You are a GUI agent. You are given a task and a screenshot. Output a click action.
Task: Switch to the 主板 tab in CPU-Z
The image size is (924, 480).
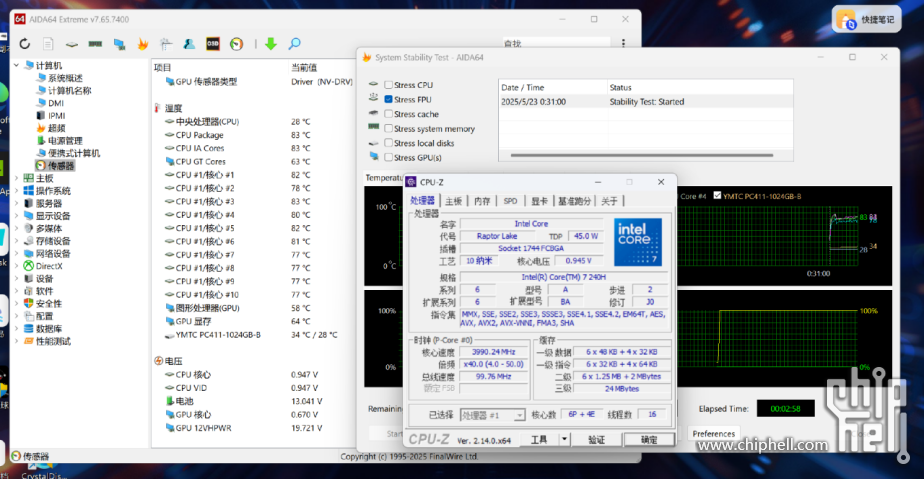[x=453, y=201]
